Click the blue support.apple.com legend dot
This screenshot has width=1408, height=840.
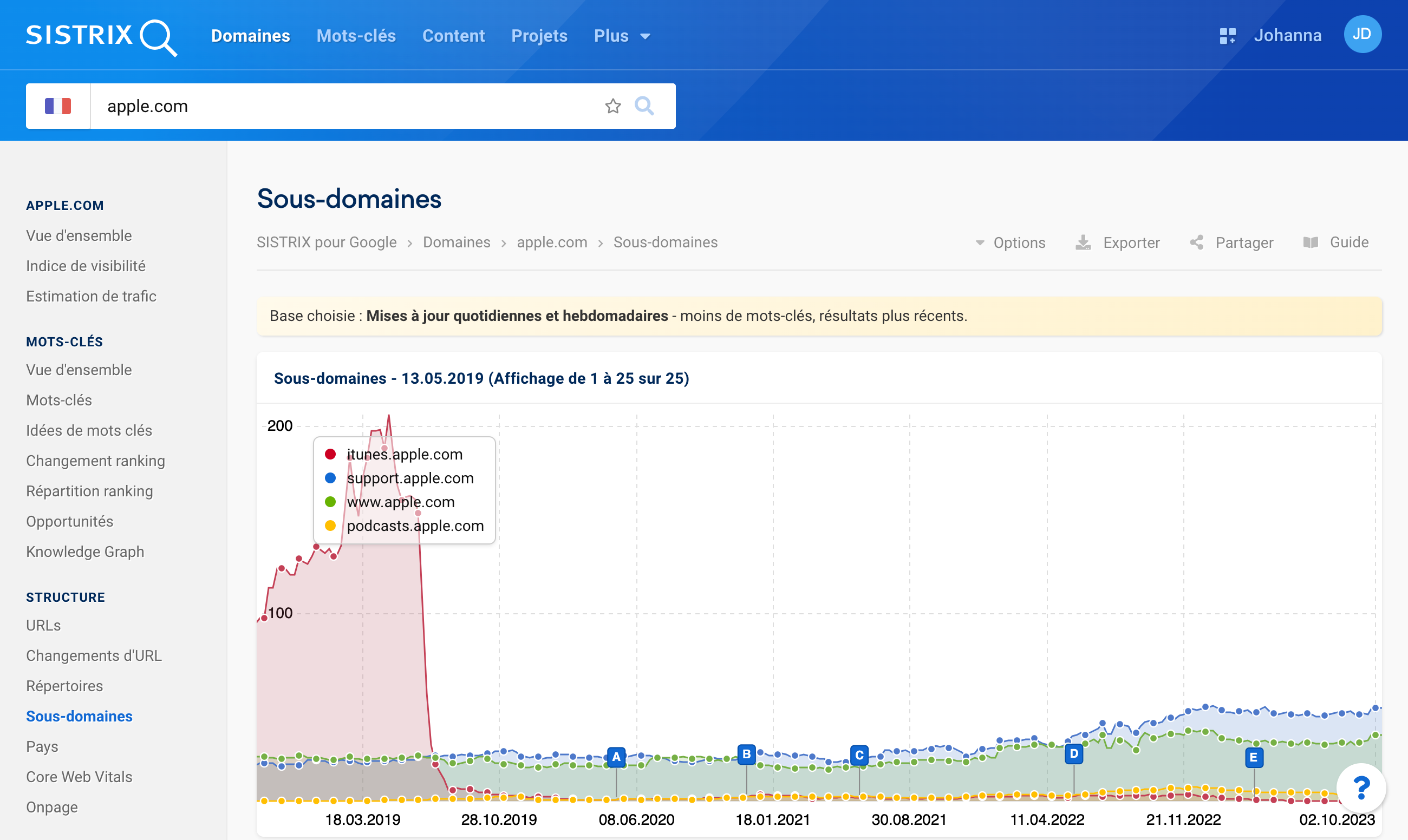330,478
